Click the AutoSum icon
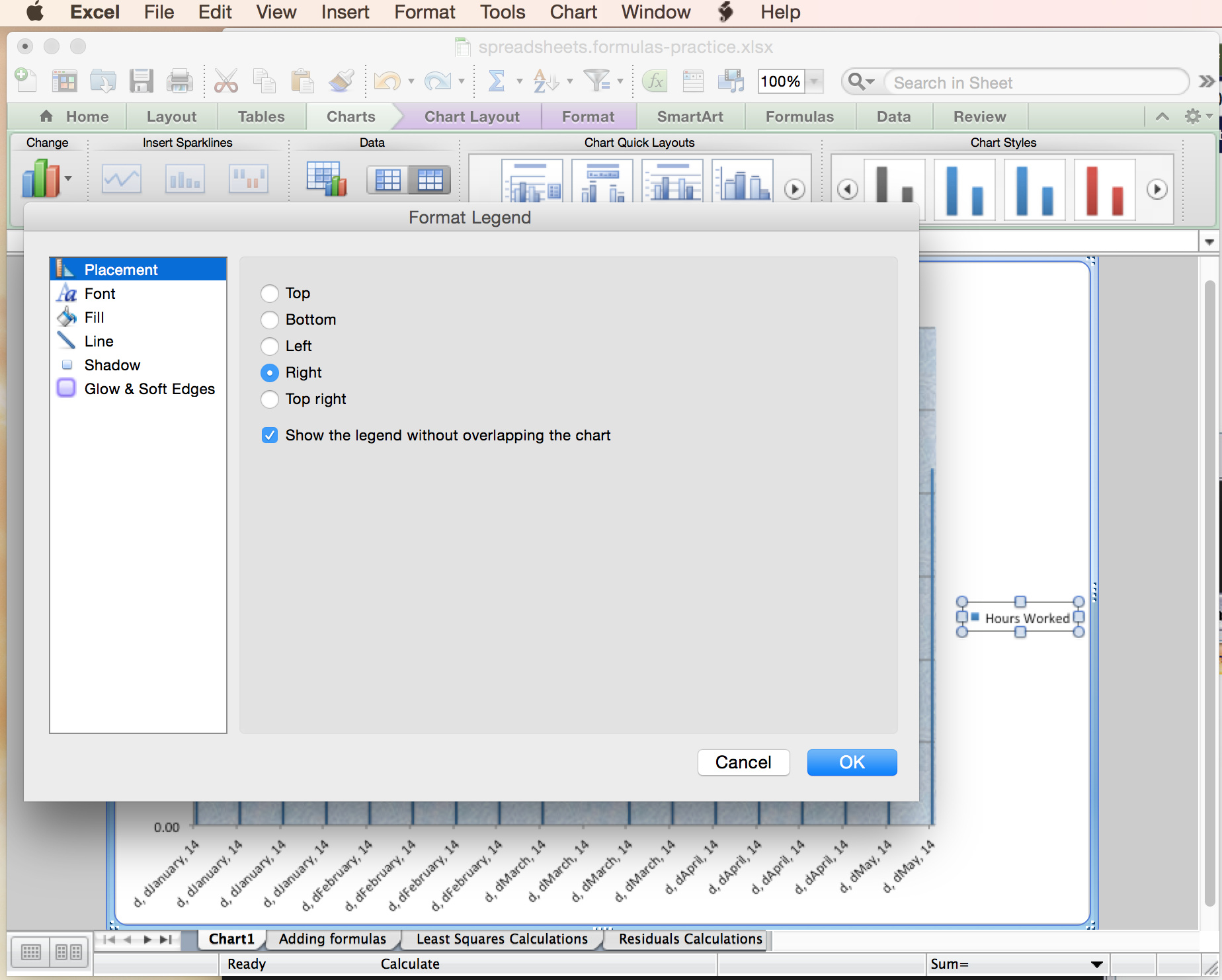 (496, 81)
